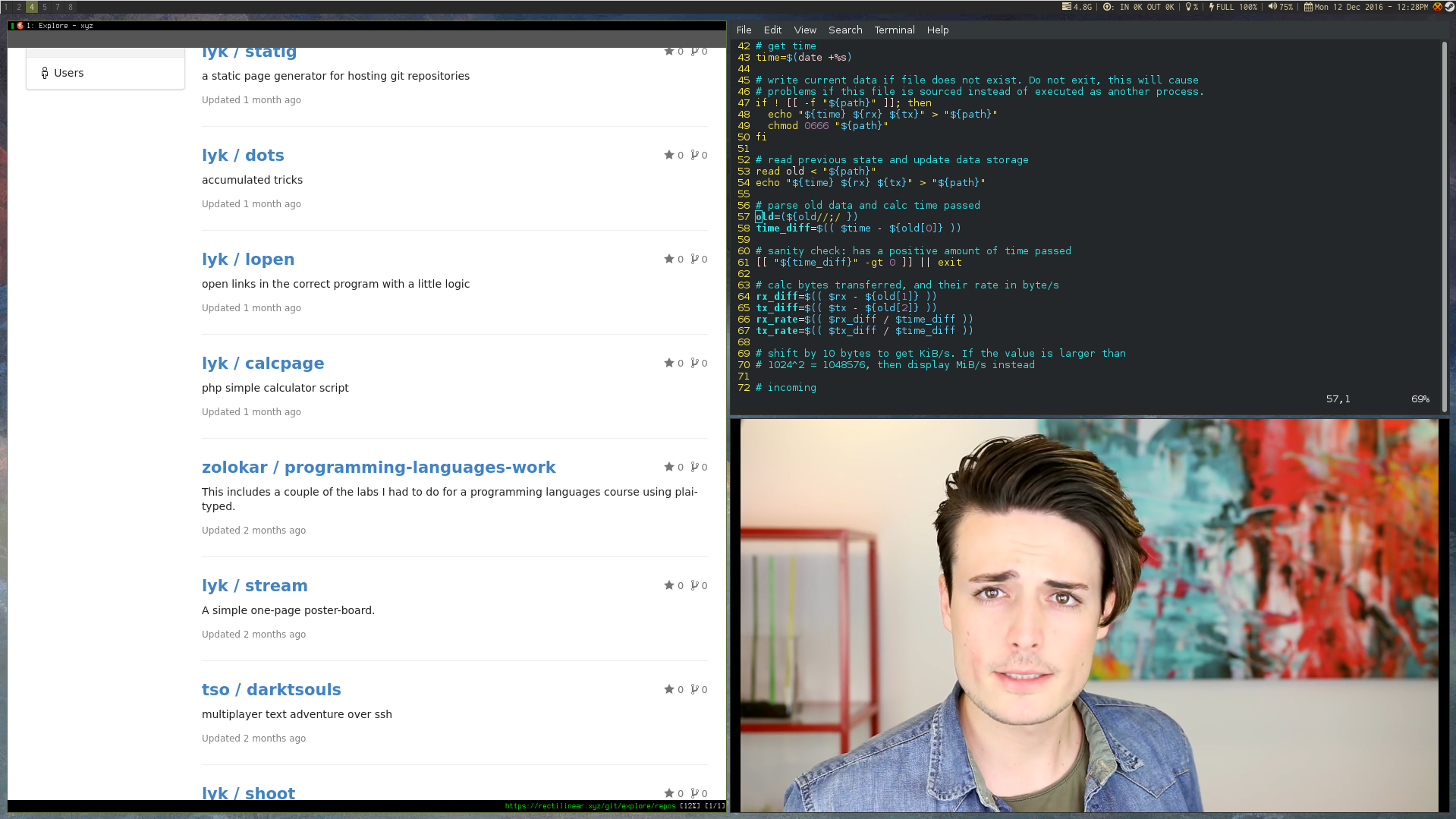Click 'A simple one-page poster-board.' text
Screen dimensions: 1456x819
coord(288,610)
